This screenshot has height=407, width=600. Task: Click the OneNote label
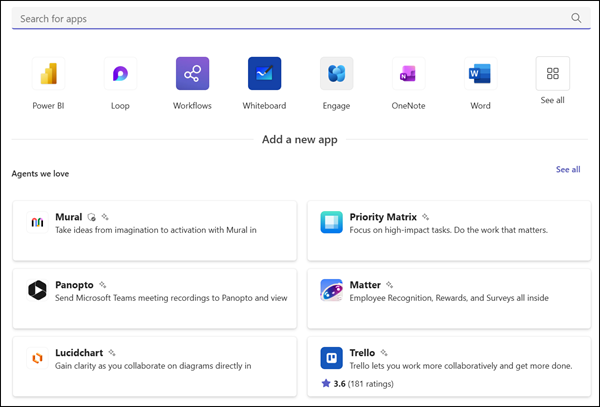(408, 106)
